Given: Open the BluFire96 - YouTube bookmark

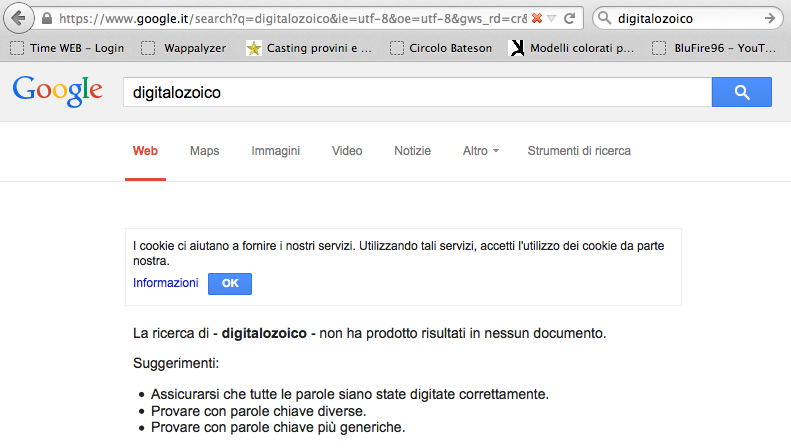Looking at the screenshot, I should click(714, 48).
